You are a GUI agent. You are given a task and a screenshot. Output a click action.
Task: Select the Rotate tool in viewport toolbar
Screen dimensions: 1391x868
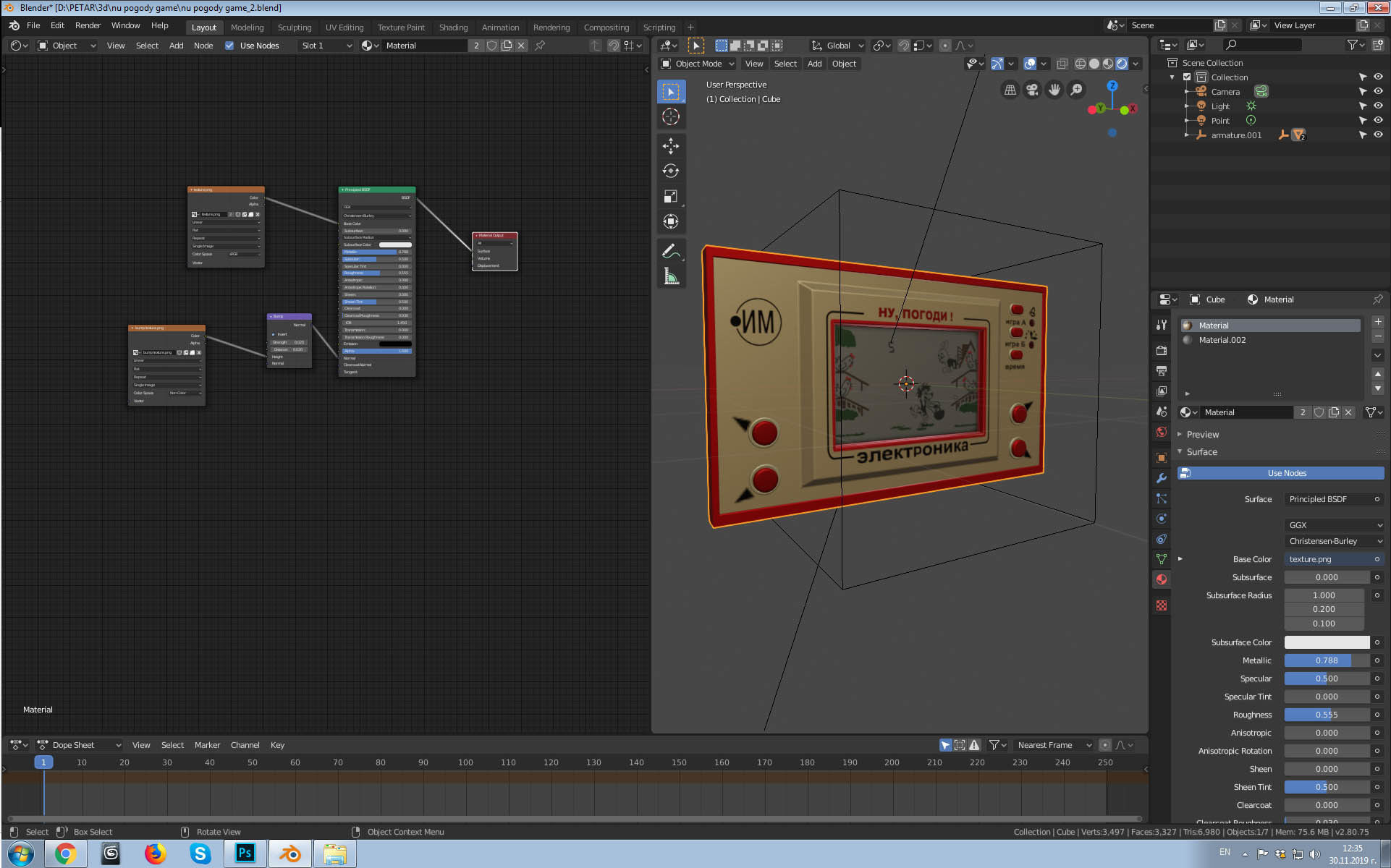pos(671,171)
